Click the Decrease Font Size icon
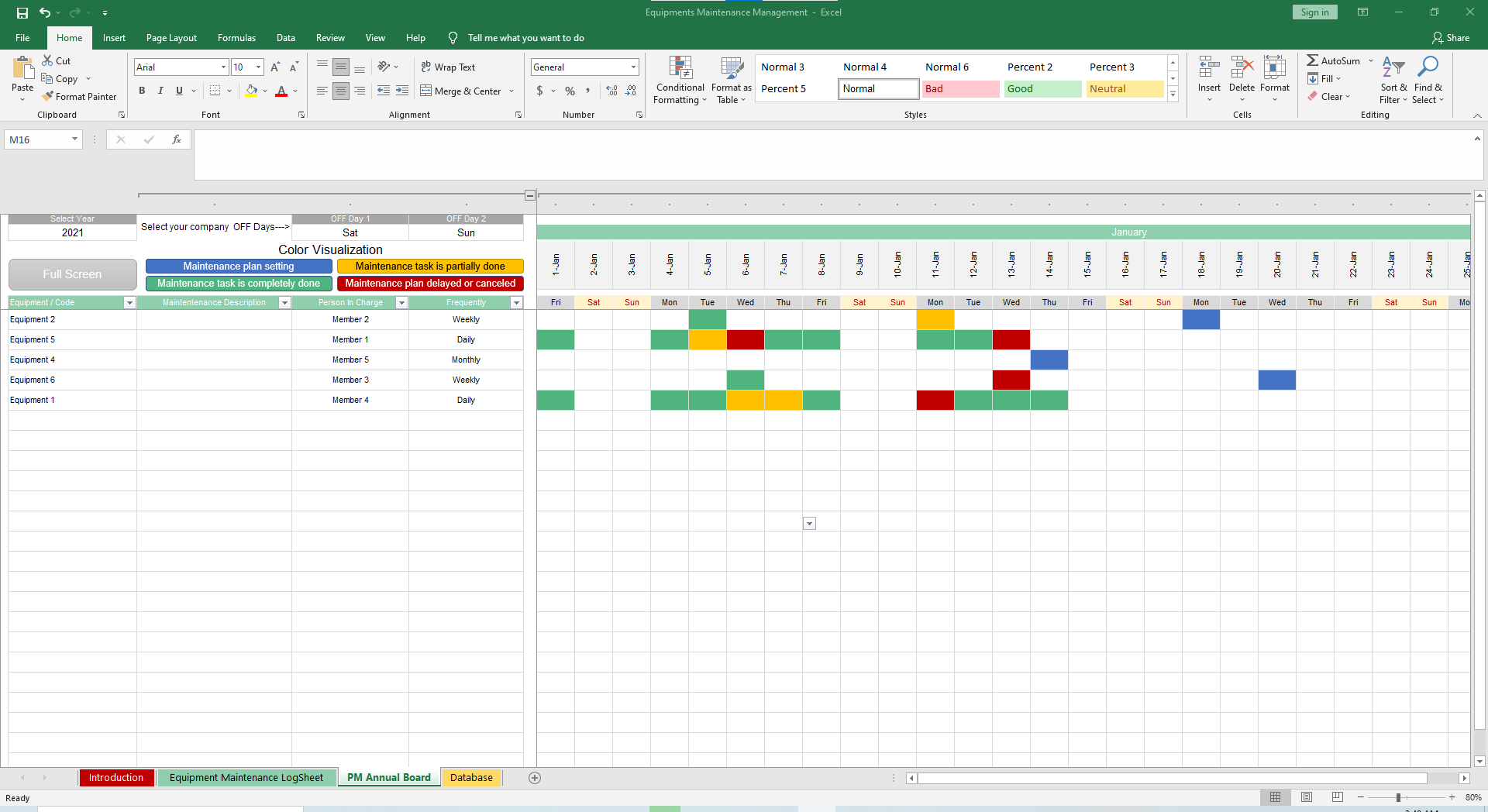The image size is (1488, 812). [x=294, y=67]
